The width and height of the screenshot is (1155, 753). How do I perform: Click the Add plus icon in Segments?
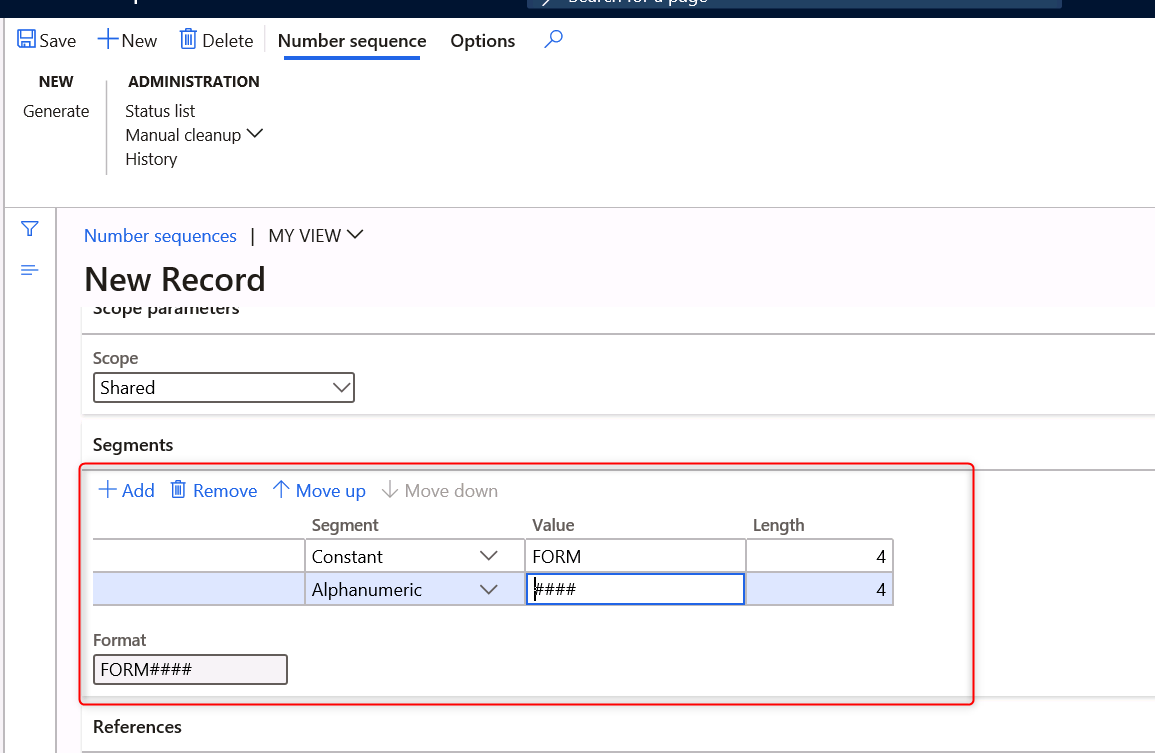coord(108,490)
